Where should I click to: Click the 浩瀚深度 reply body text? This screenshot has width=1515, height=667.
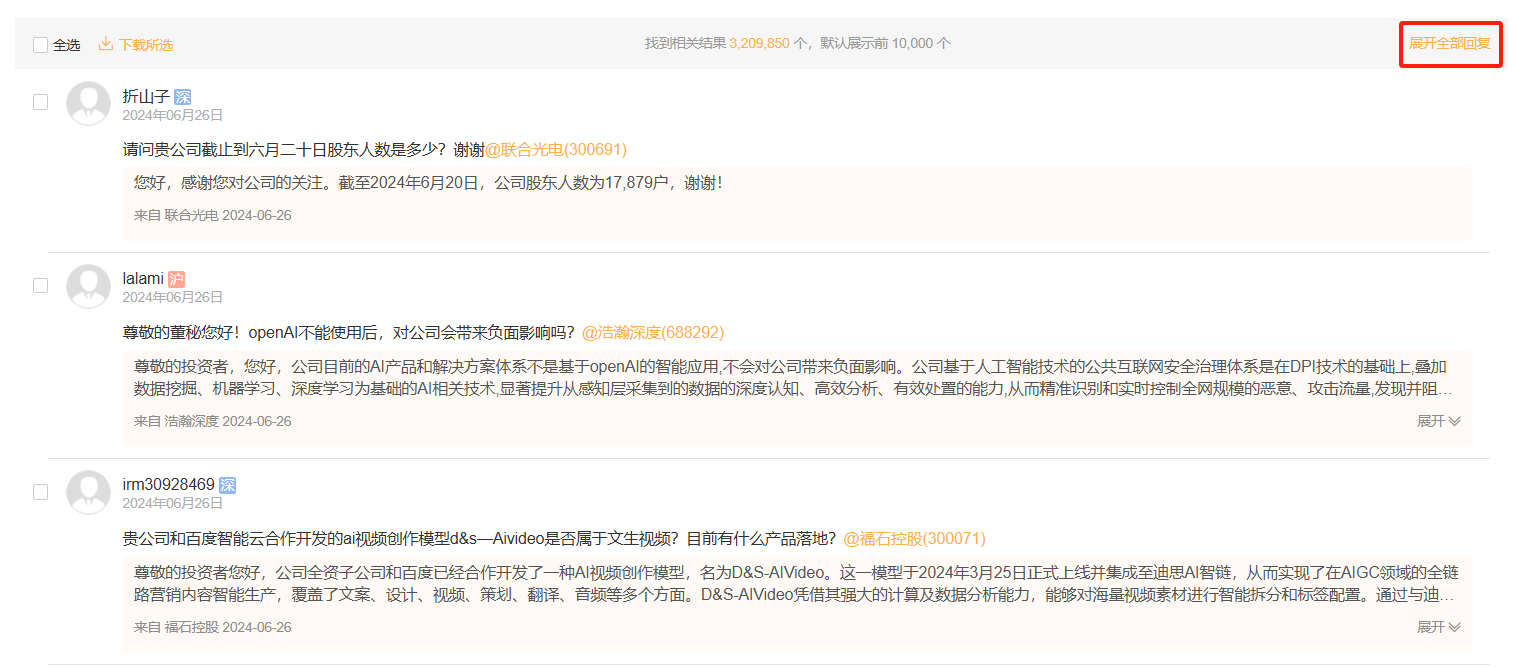coord(793,377)
